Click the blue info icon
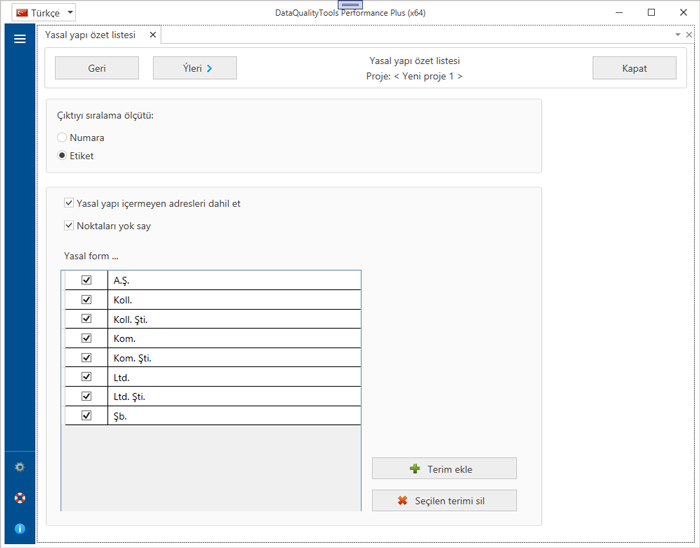 pos(19,528)
